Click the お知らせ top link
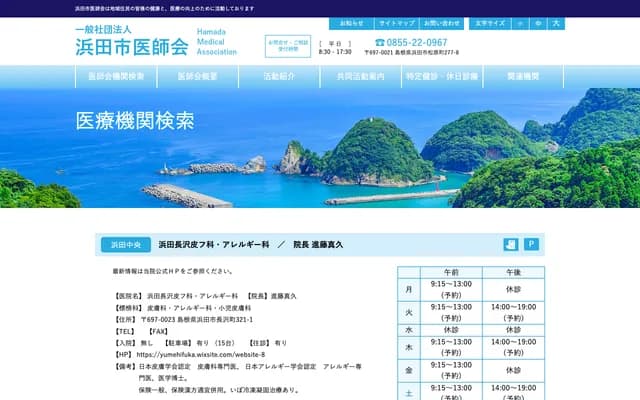 click(x=351, y=22)
